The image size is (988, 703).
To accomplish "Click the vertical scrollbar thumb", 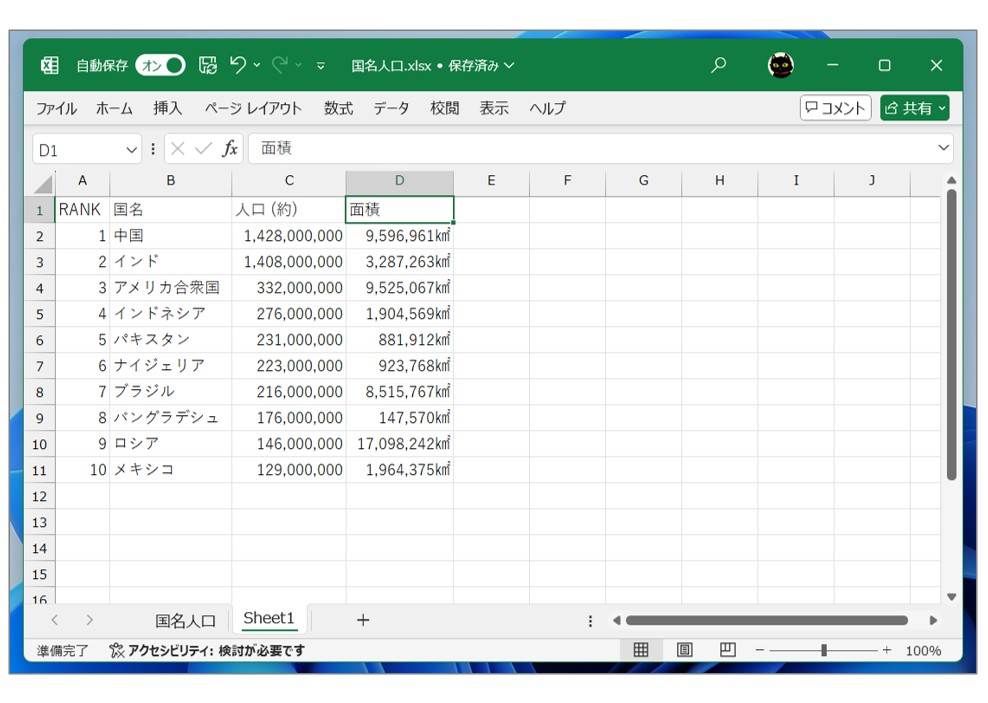I will click(951, 335).
